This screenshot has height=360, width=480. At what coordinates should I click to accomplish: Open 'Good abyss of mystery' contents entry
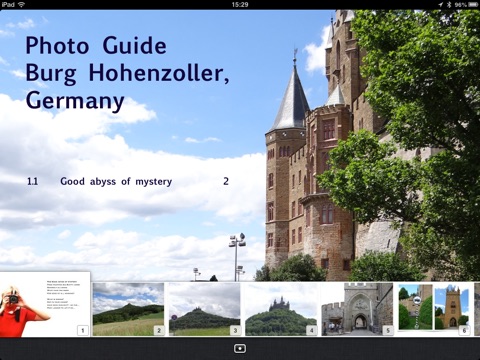pyautogui.click(x=116, y=182)
